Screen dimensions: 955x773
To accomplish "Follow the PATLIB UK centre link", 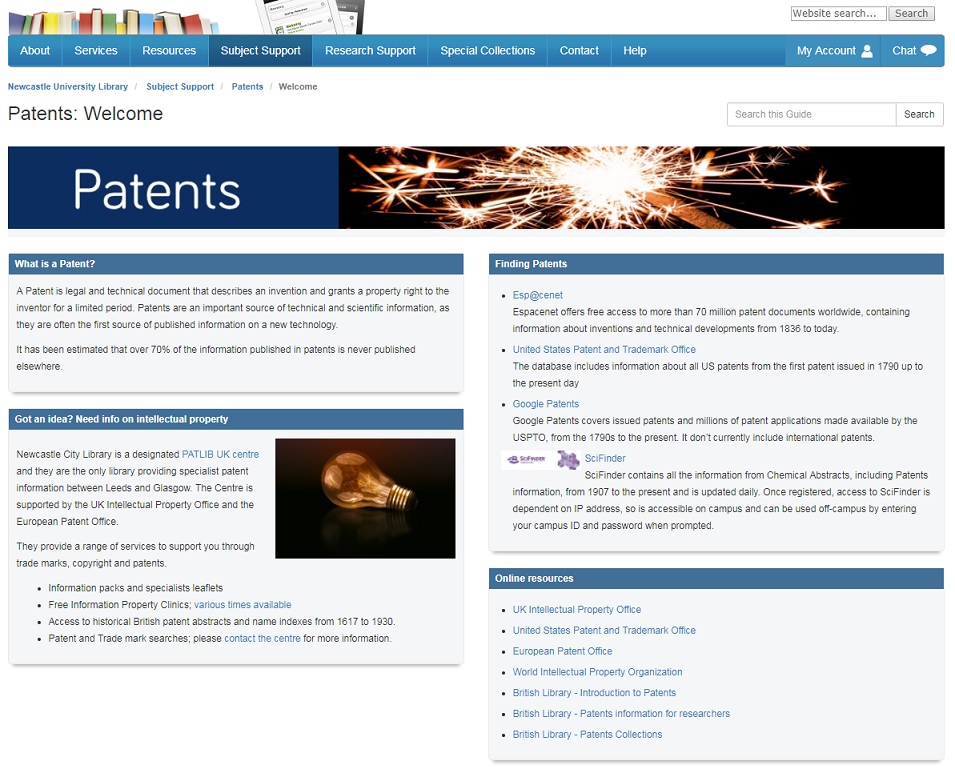I will [220, 454].
